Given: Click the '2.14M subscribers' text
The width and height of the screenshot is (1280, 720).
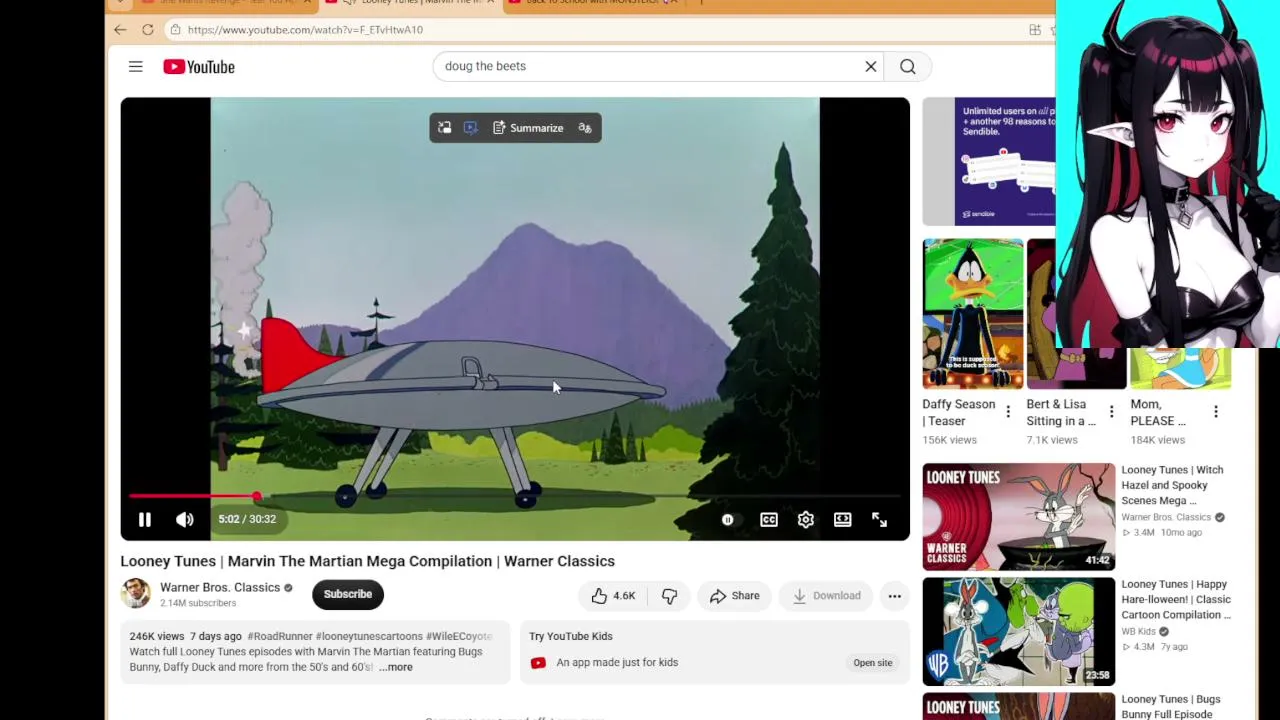Looking at the screenshot, I should [x=198, y=604].
